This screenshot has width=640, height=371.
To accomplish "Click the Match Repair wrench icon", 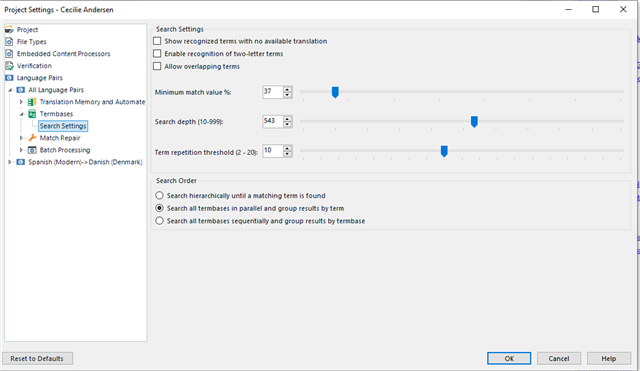I will point(32,138).
